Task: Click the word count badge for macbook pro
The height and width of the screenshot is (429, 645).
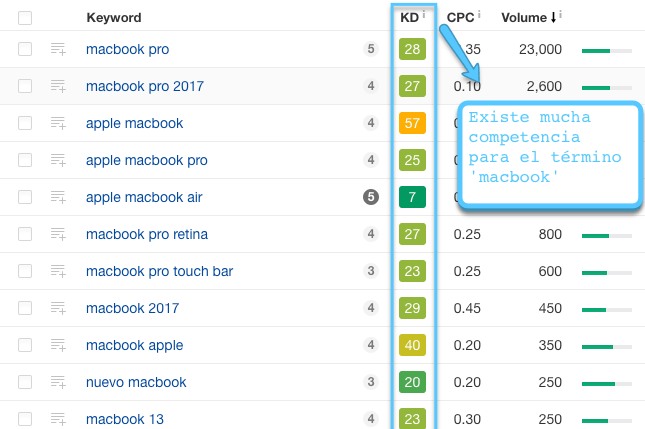Action: (371, 49)
